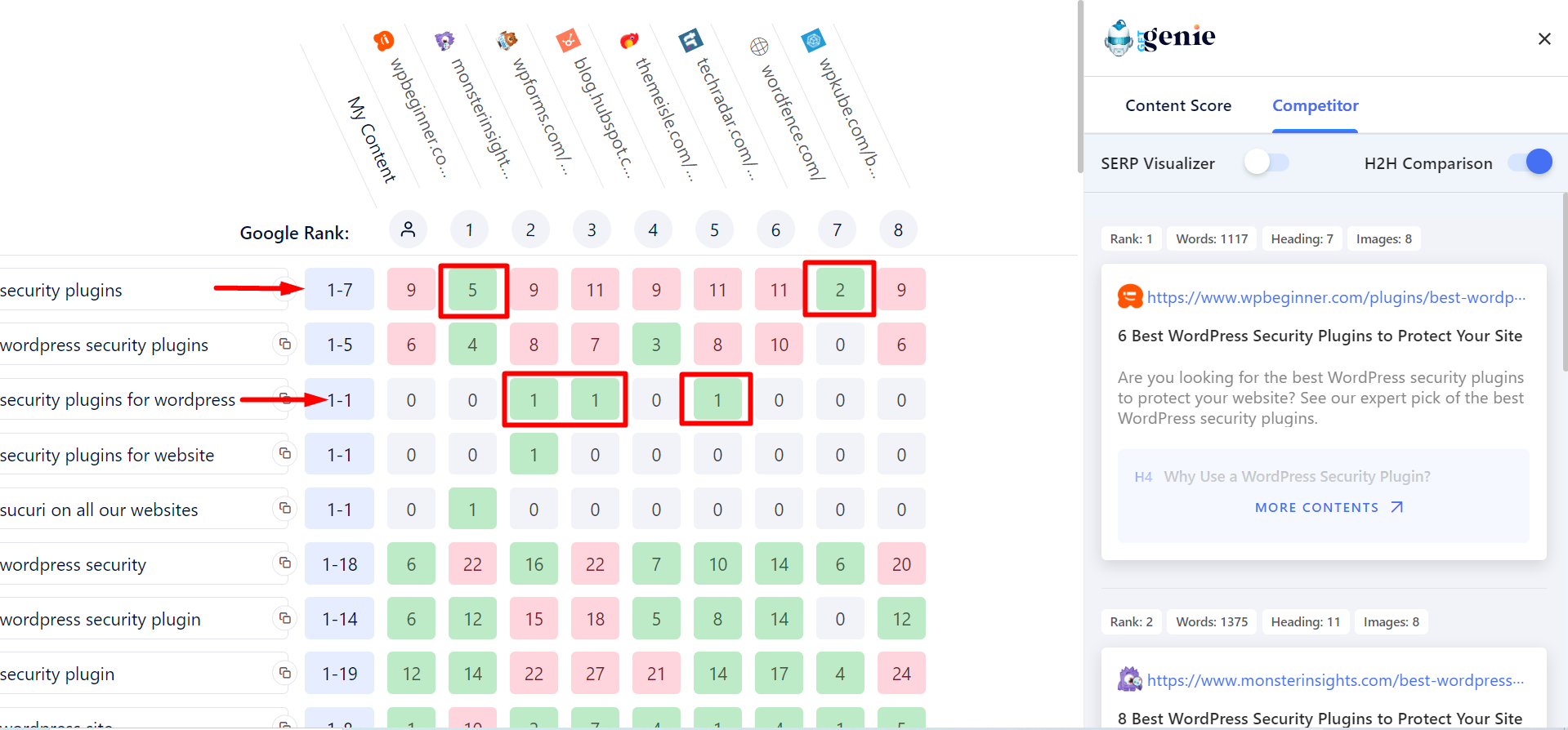The image size is (1568, 730).
Task: Copy keyword 'wordpress security plugin' row
Action: [284, 618]
